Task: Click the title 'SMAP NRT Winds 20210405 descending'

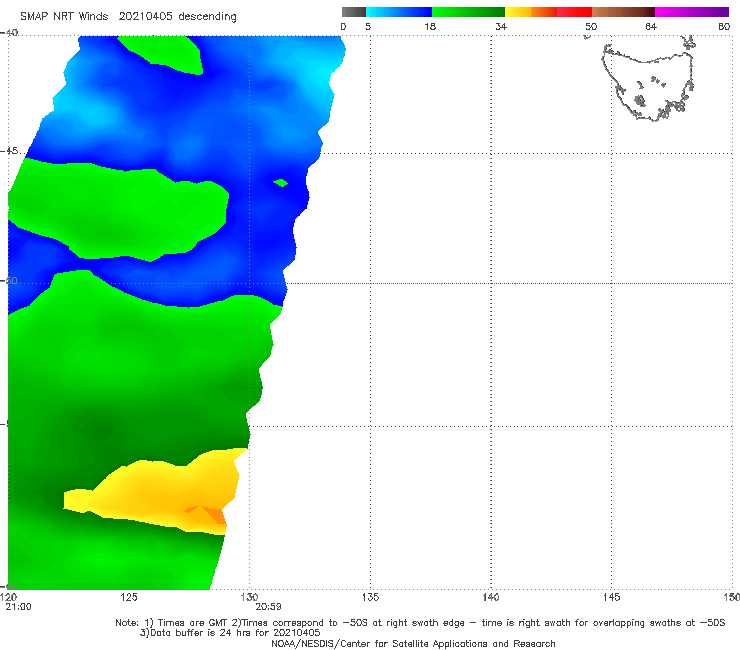Action: tap(128, 17)
